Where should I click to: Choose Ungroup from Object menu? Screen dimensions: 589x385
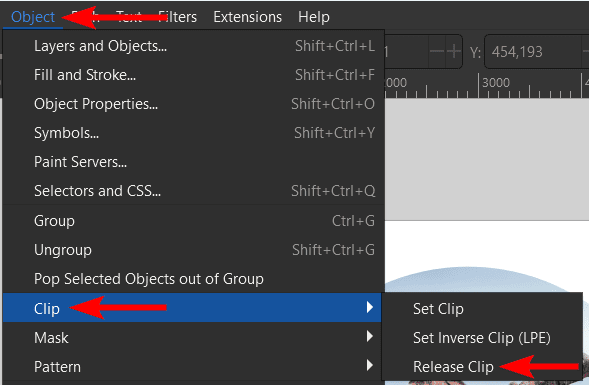(x=193, y=250)
